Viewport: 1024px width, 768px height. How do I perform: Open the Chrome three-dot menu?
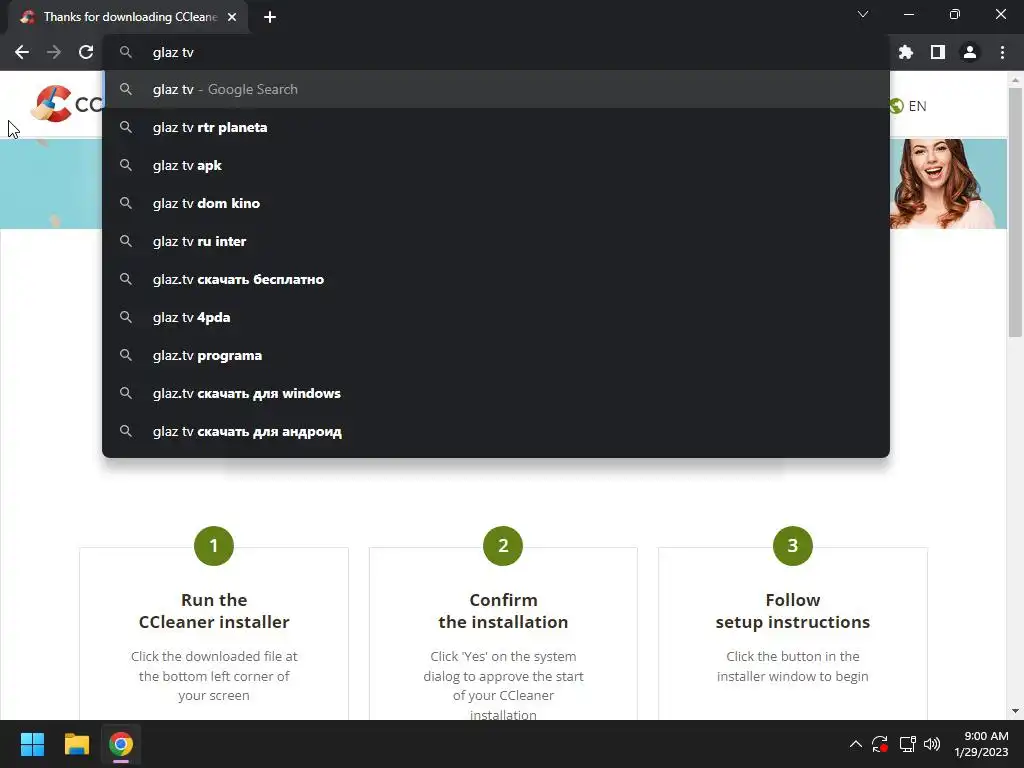tap(1002, 52)
